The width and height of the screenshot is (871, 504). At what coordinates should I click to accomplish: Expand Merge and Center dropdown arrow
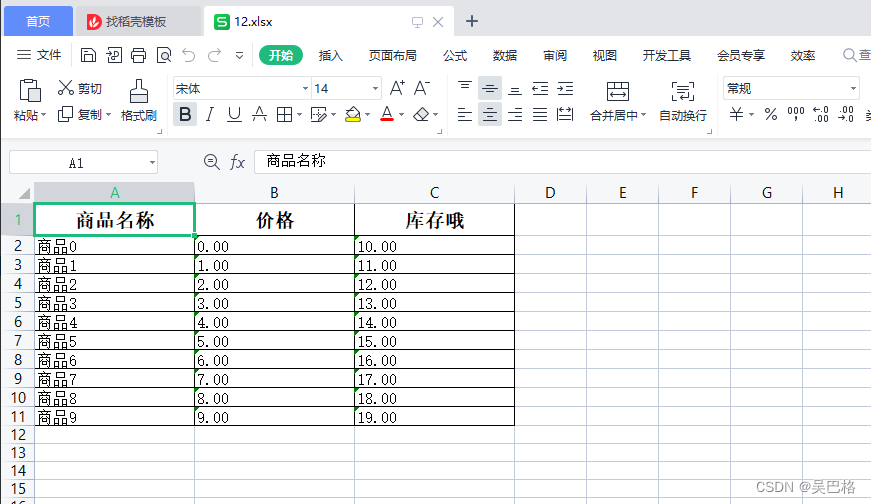coord(643,115)
